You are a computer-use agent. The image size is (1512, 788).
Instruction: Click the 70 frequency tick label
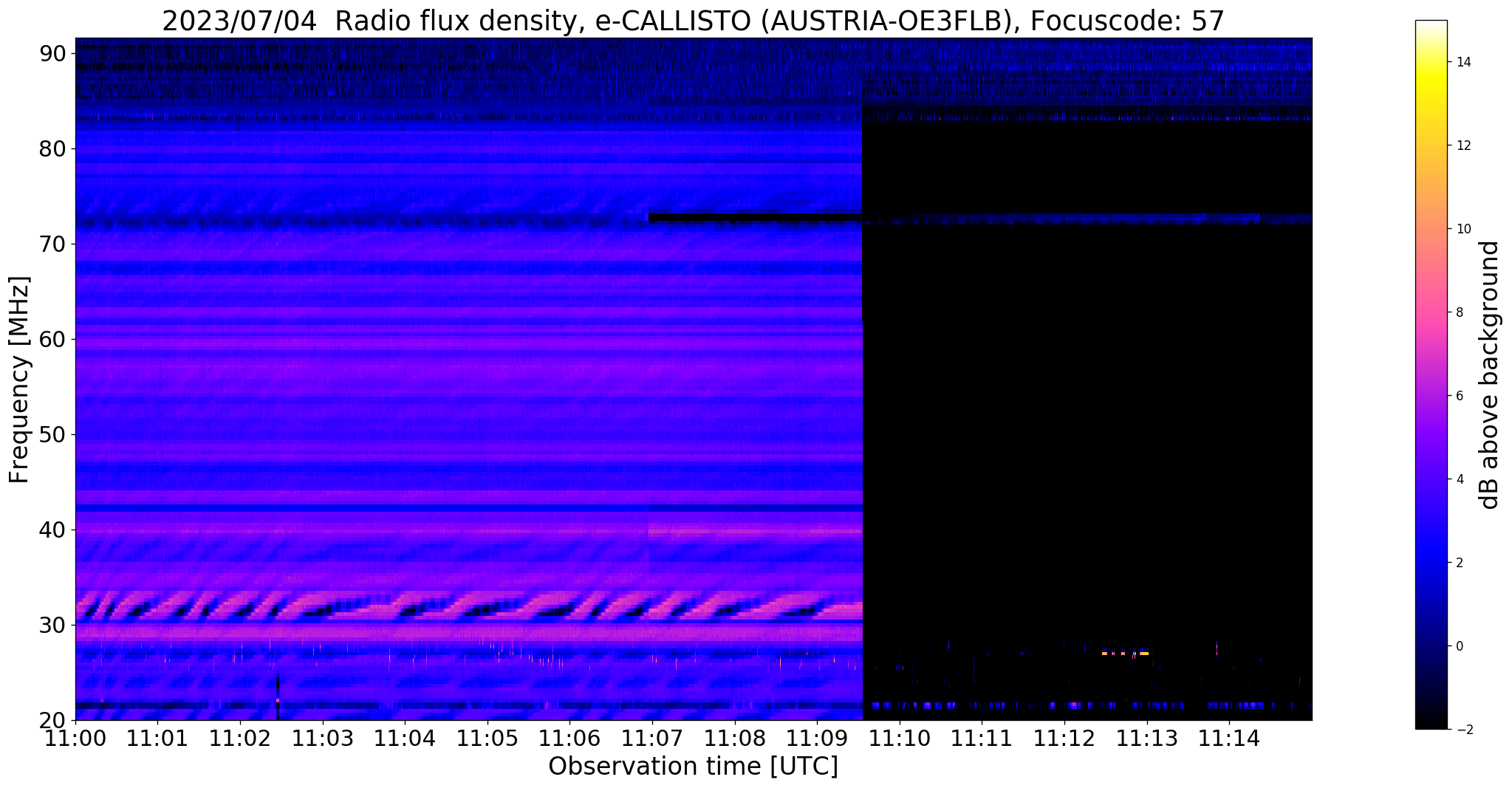click(x=54, y=244)
